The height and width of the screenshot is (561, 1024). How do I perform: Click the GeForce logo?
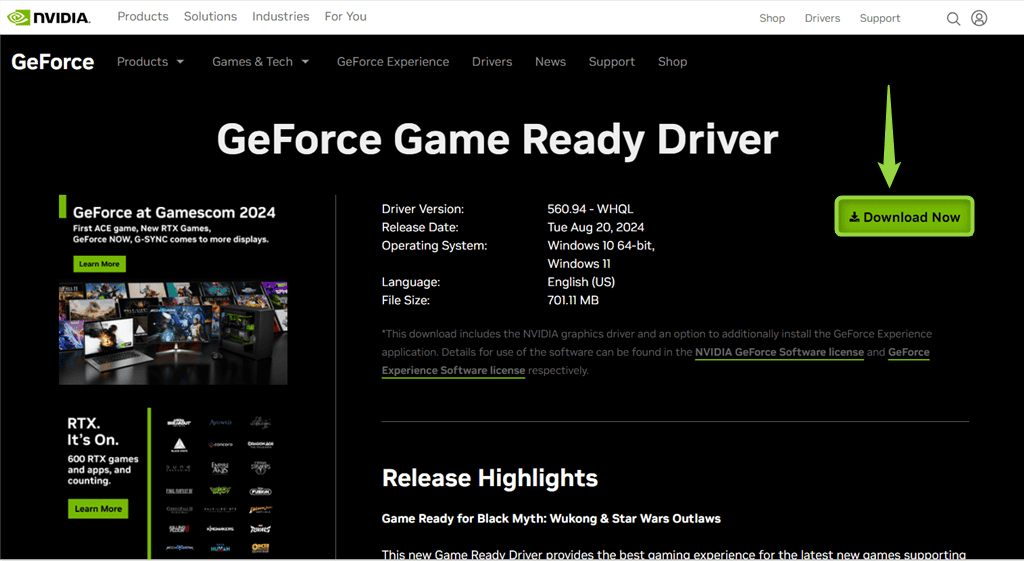click(x=53, y=62)
